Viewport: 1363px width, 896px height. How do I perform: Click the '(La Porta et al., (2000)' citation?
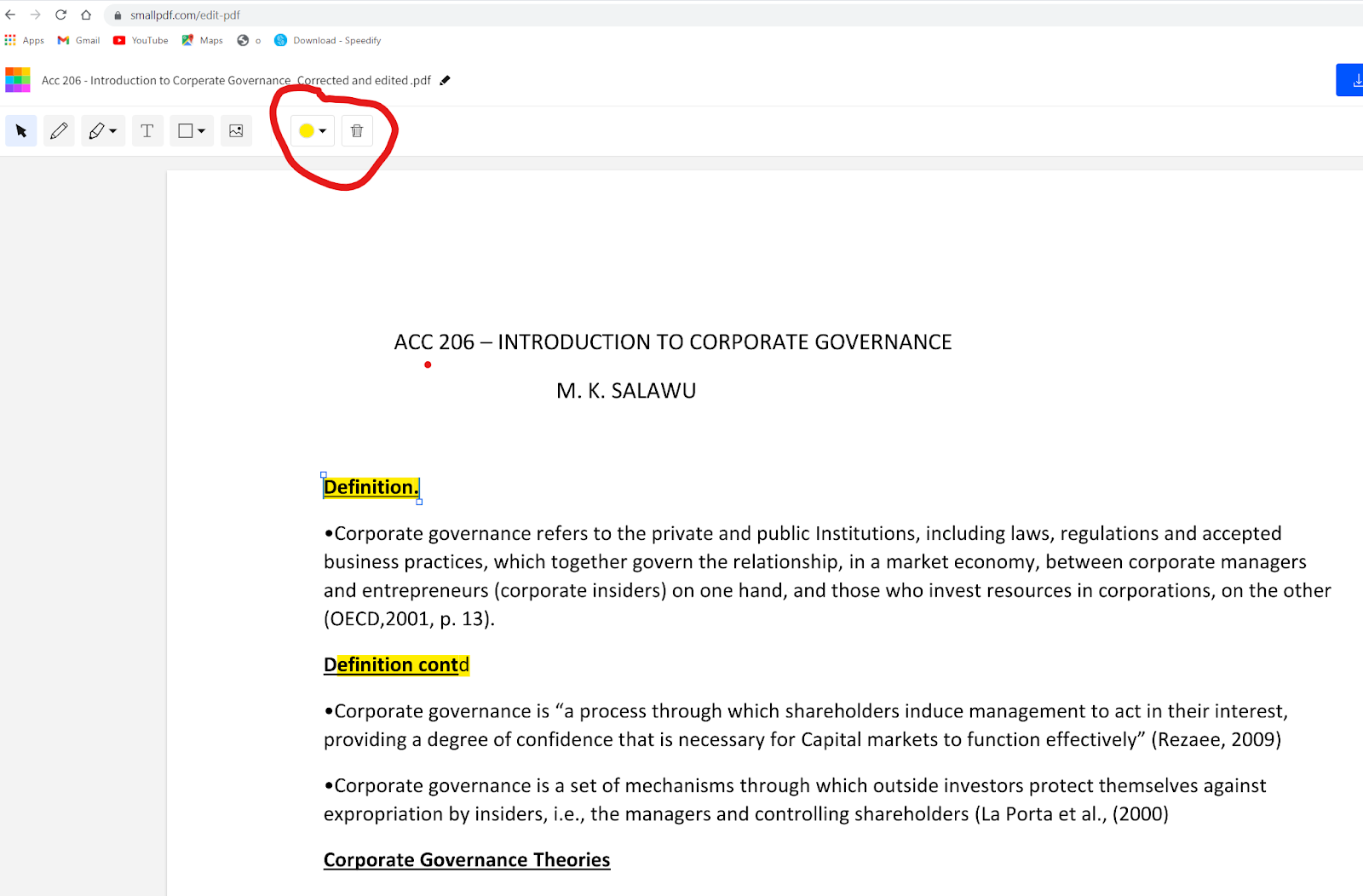(1072, 814)
